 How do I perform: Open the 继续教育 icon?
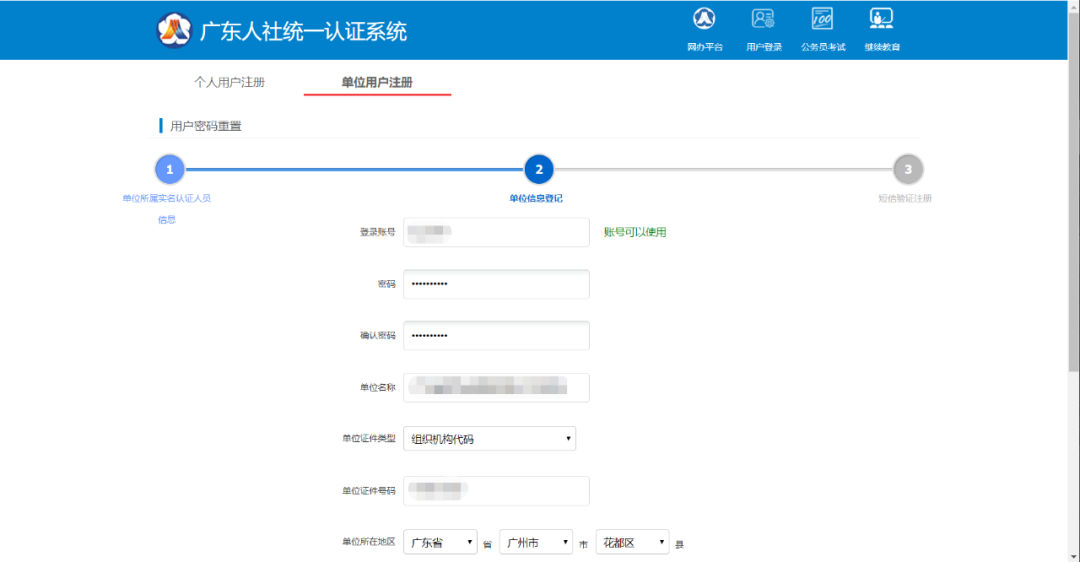coord(881,20)
